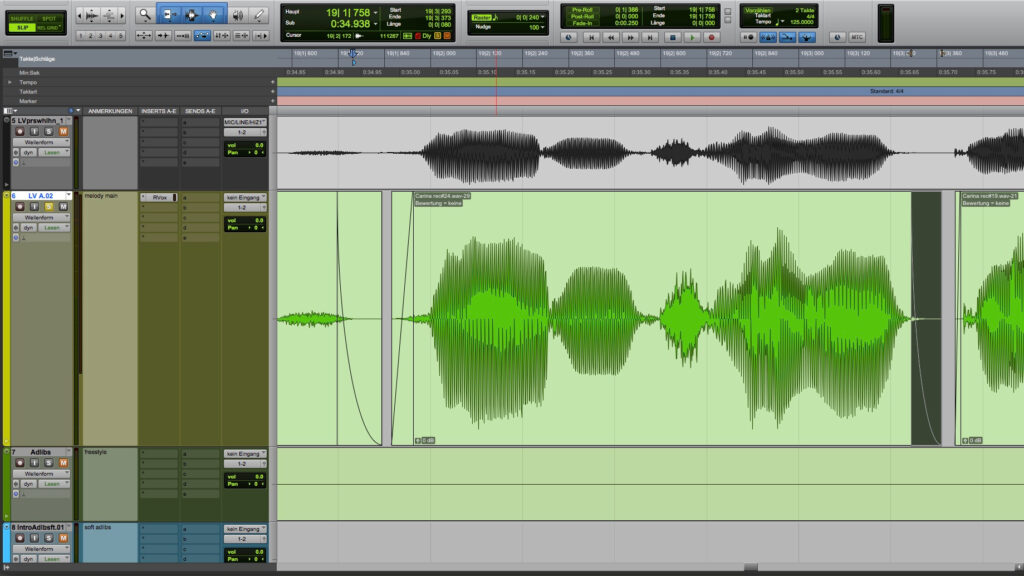Unmute the IntroAdlibsft.01 track

(63, 537)
